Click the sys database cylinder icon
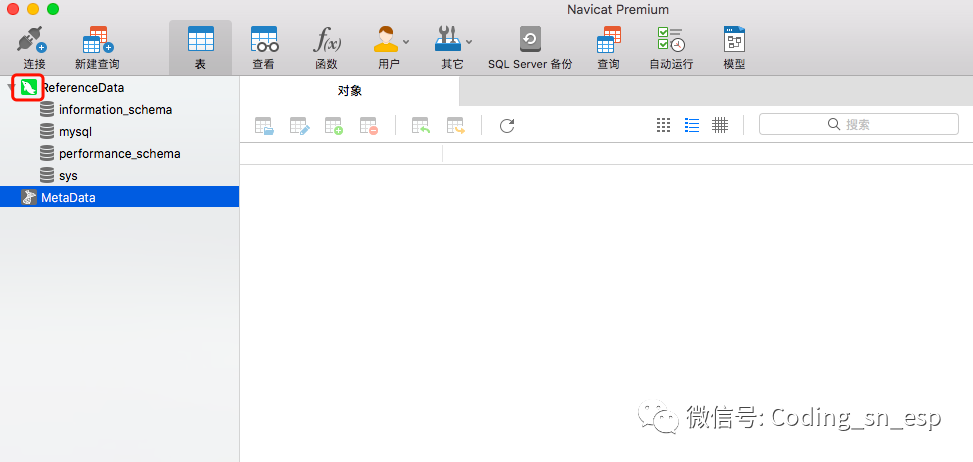Viewport: 973px width, 462px height. (x=47, y=175)
